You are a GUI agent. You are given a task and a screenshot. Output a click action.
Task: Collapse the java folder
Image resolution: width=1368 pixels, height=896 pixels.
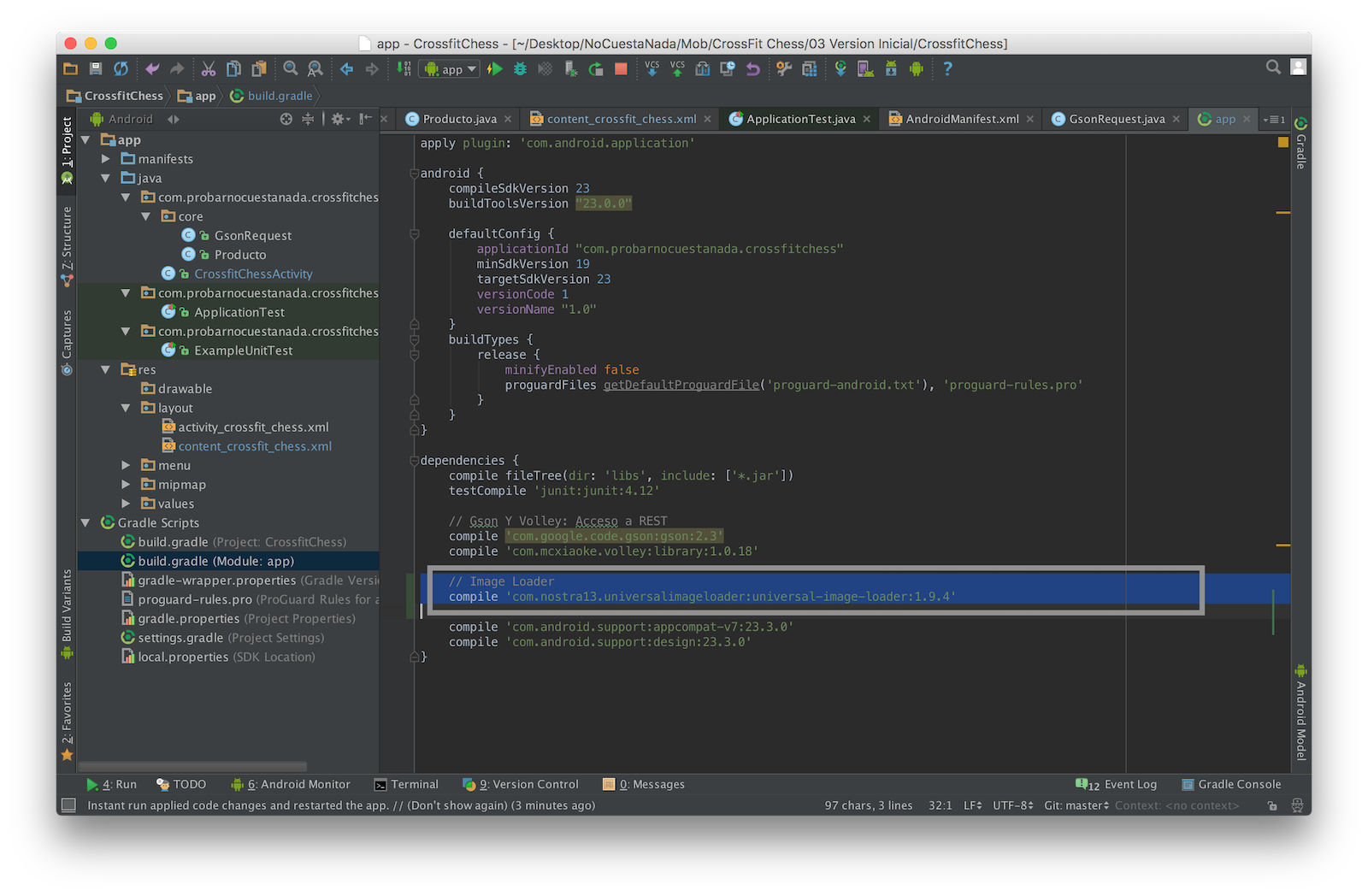pyautogui.click(x=105, y=178)
